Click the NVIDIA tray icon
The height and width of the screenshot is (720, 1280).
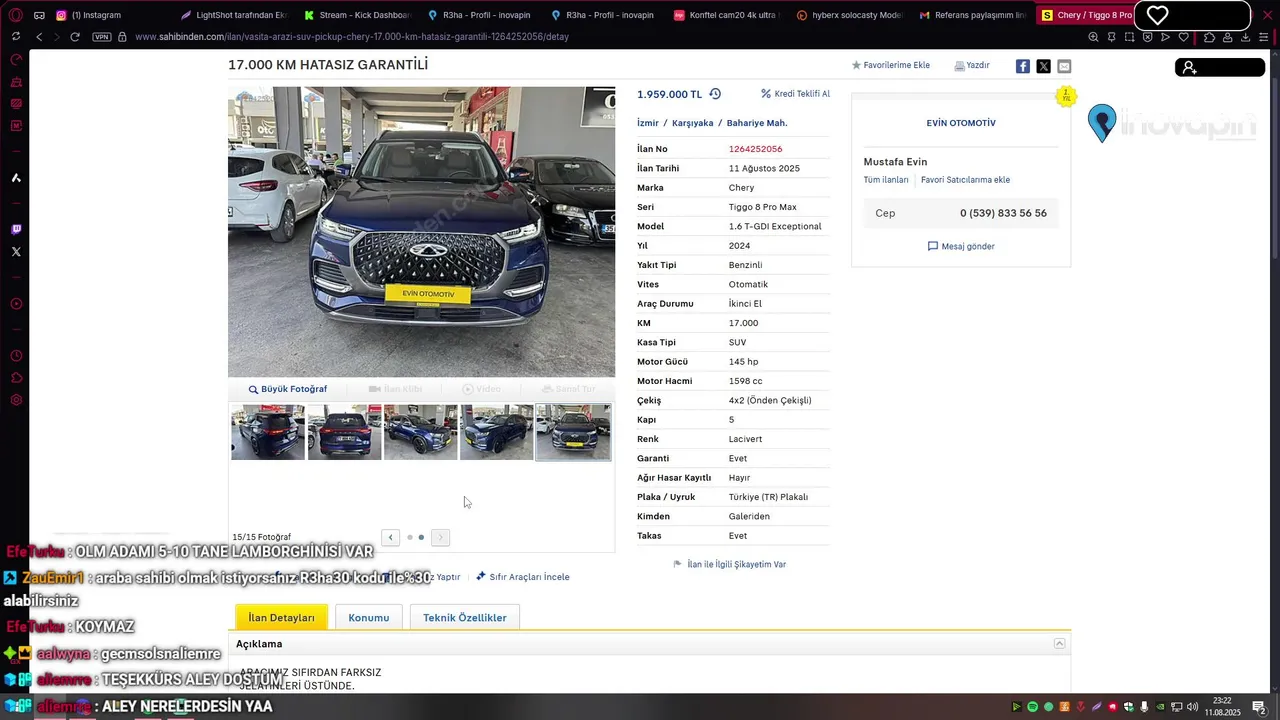[x=1161, y=707]
